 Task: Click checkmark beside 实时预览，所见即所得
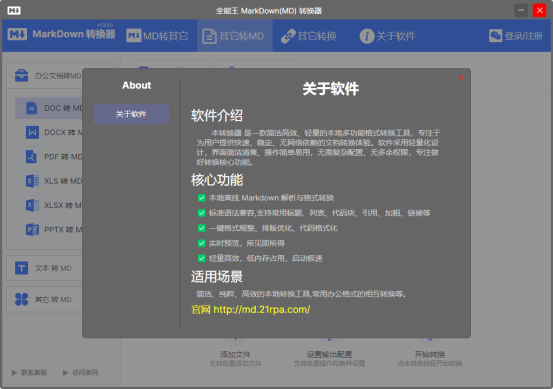coord(202,243)
